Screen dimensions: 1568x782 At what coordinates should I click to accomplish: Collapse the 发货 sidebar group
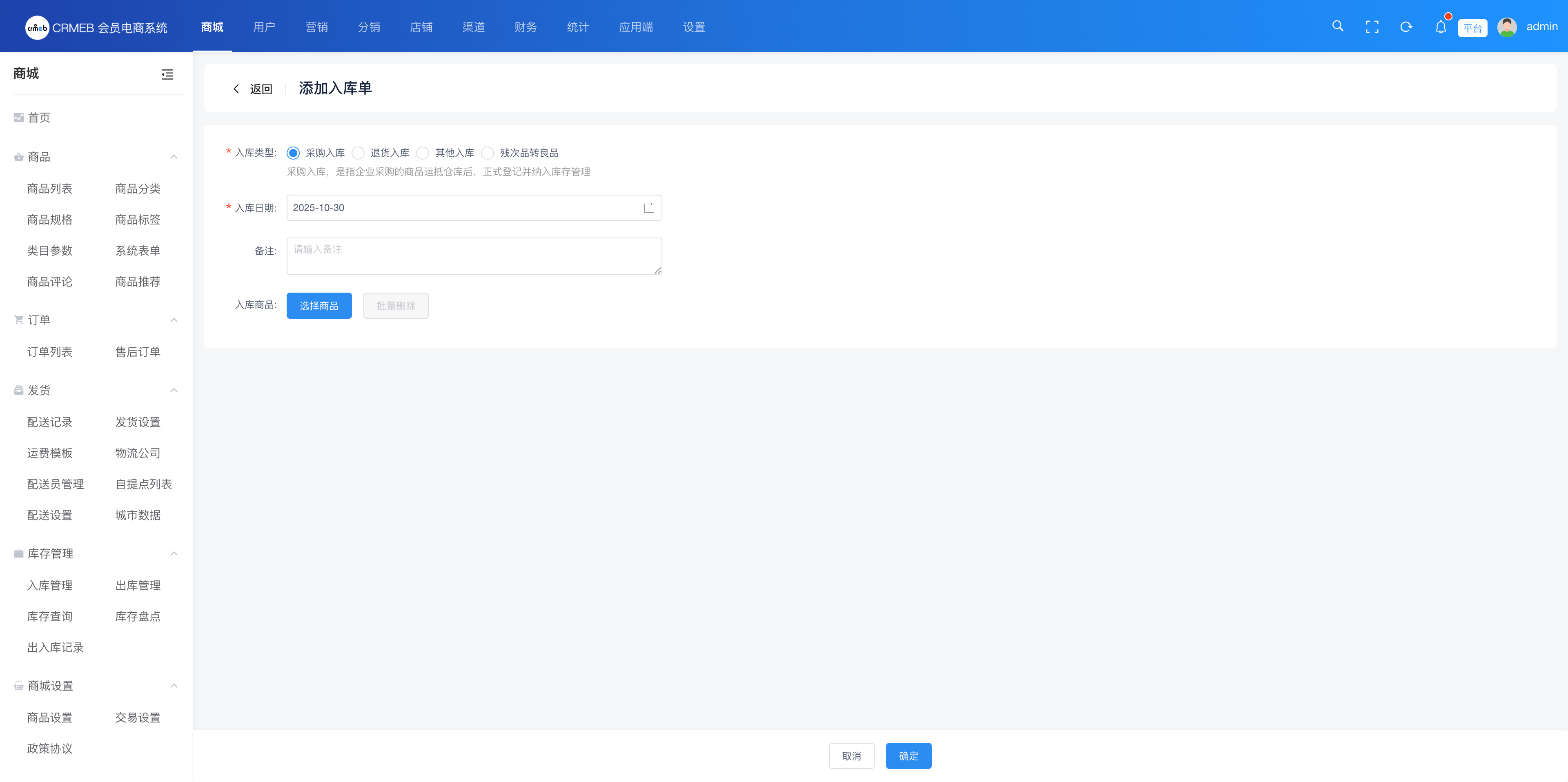[174, 390]
